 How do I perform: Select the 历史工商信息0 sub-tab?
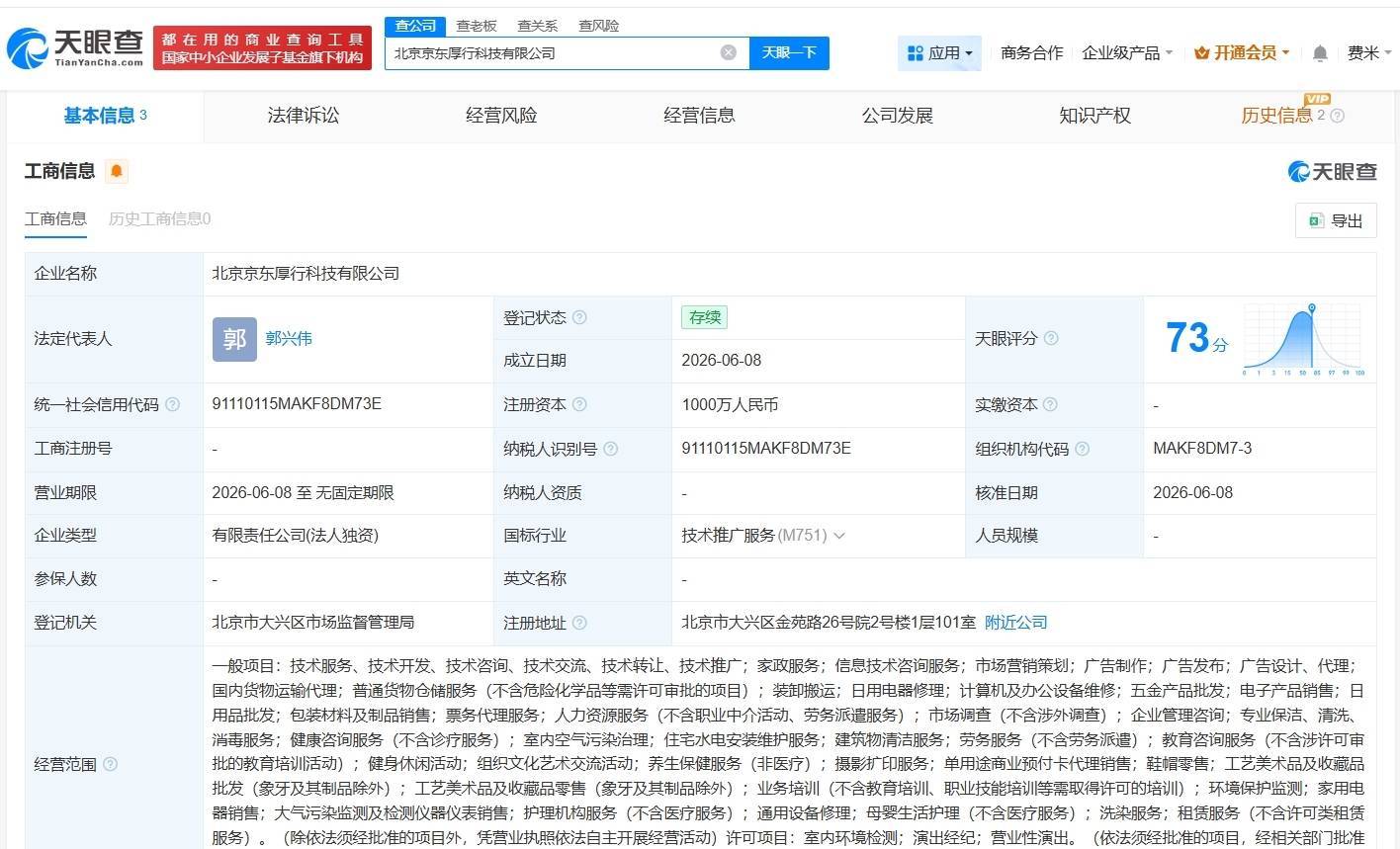coord(159,218)
